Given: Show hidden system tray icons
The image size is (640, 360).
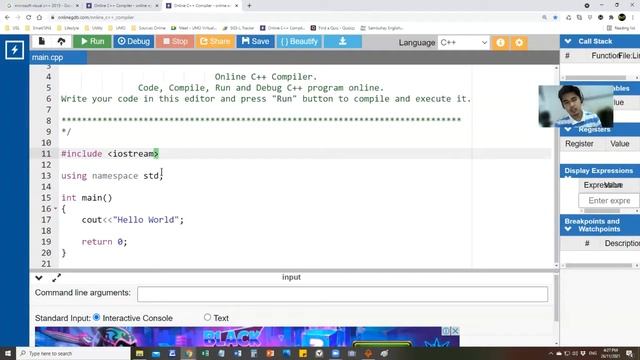Looking at the screenshot, I should coord(551,353).
